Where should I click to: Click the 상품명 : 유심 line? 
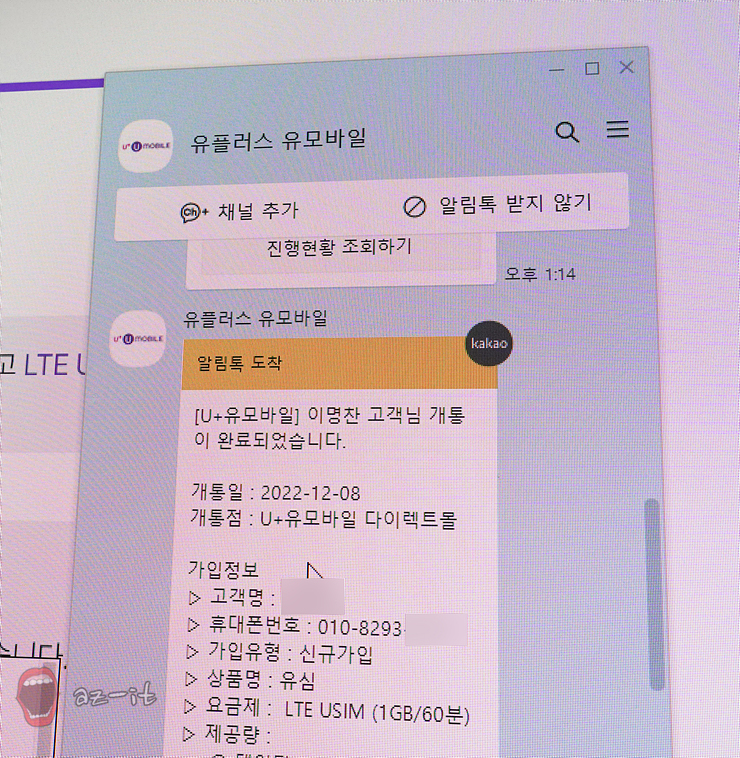pyautogui.click(x=250, y=680)
